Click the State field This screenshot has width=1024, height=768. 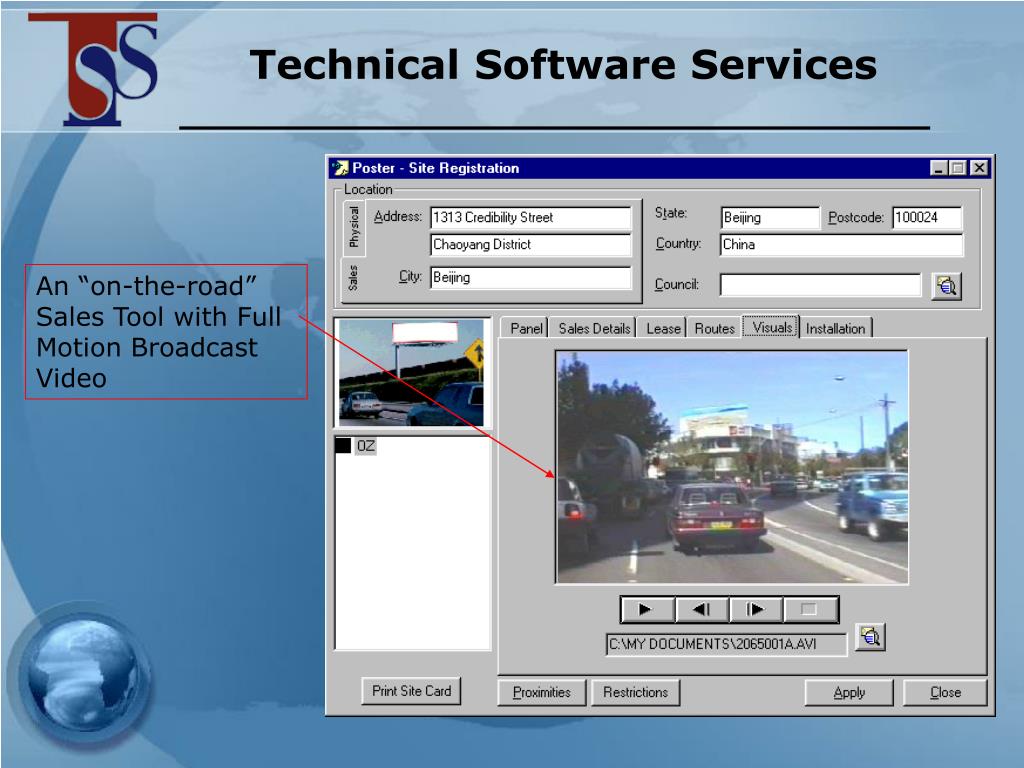[x=770, y=217]
